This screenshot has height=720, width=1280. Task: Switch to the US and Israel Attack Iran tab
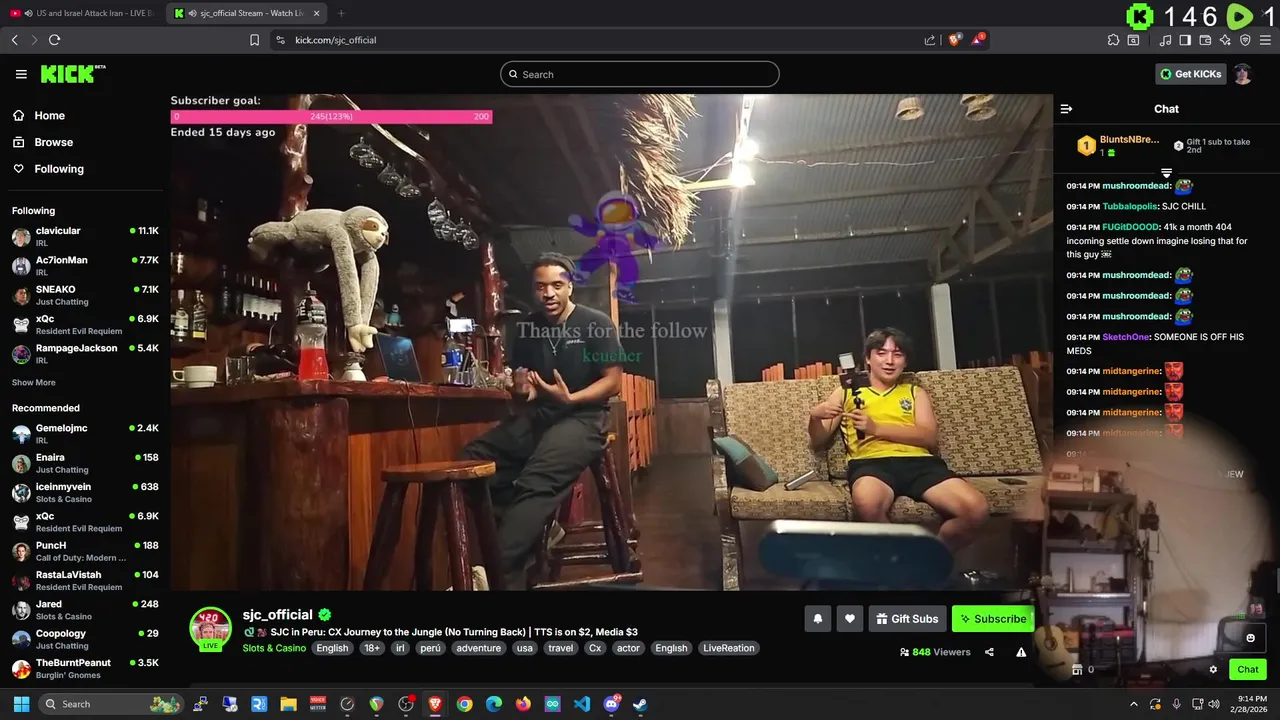[82, 13]
